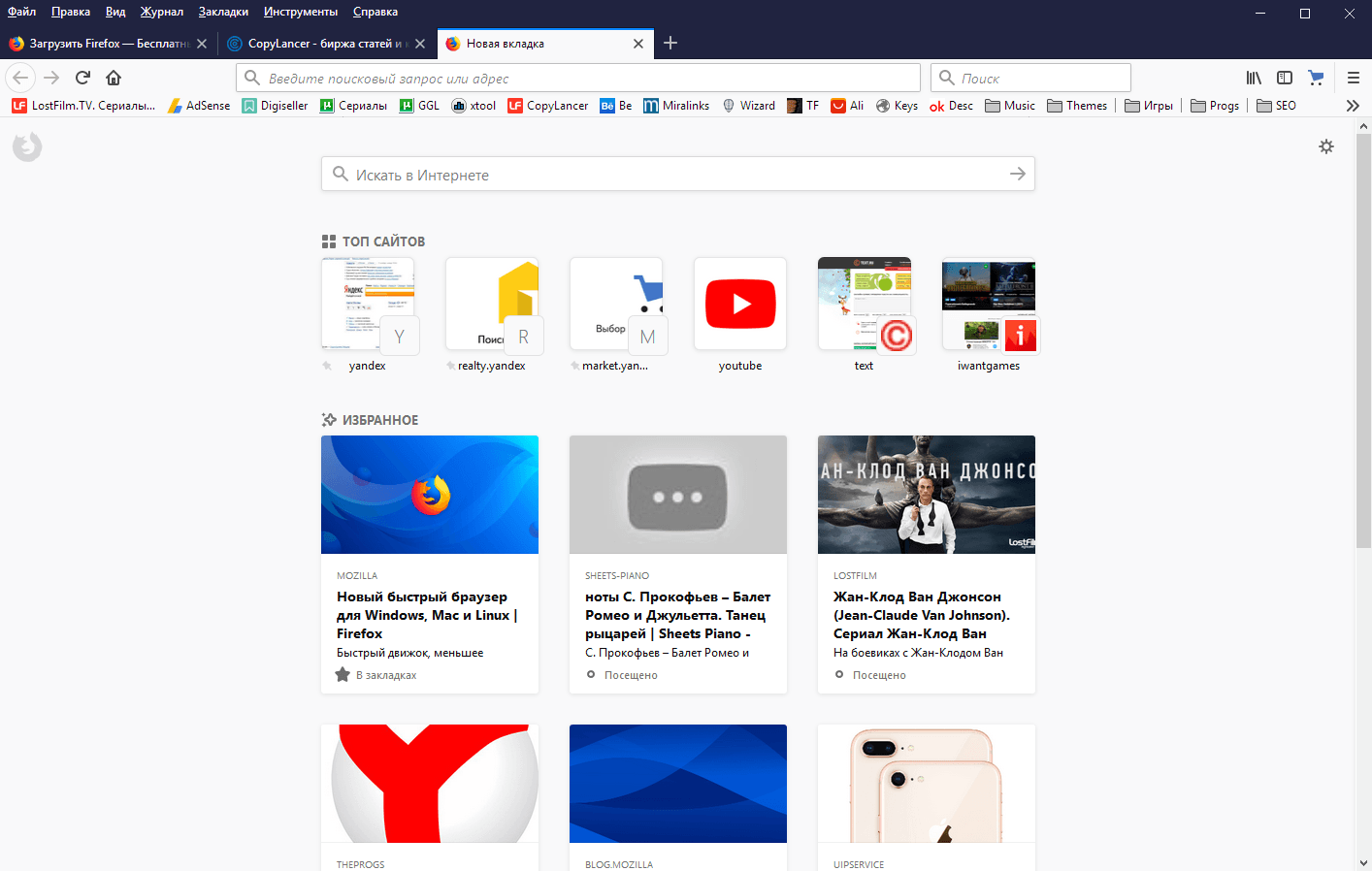Click the blue shopping cart toolbar icon
Screen dimensions: 1372x871
(1316, 78)
